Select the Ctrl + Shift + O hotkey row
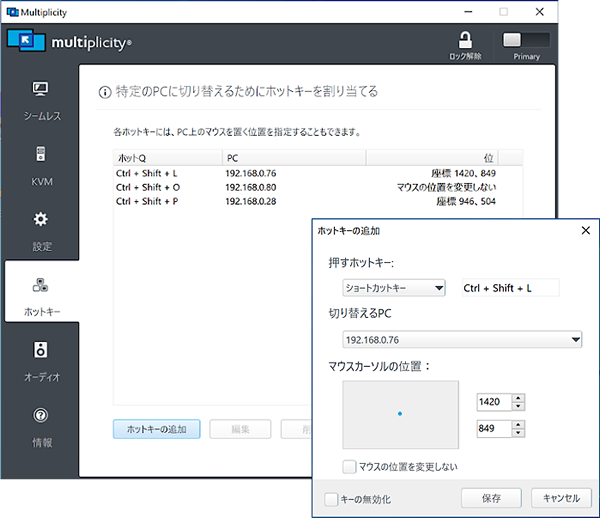This screenshot has width=600, height=518. [318, 187]
